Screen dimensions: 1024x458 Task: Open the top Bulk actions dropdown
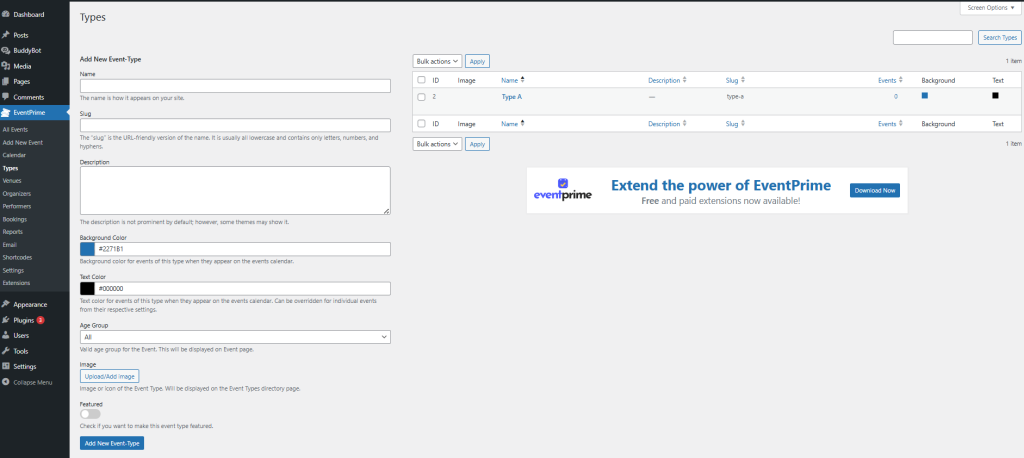point(437,61)
